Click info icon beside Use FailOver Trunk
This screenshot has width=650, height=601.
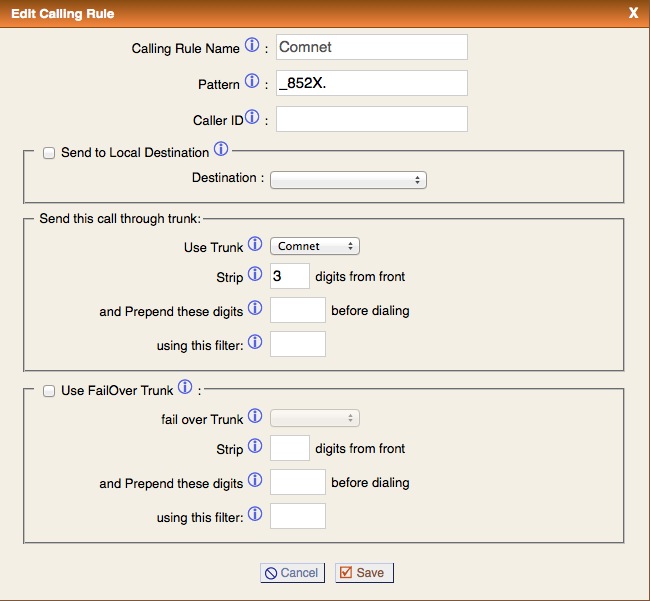click(x=185, y=389)
